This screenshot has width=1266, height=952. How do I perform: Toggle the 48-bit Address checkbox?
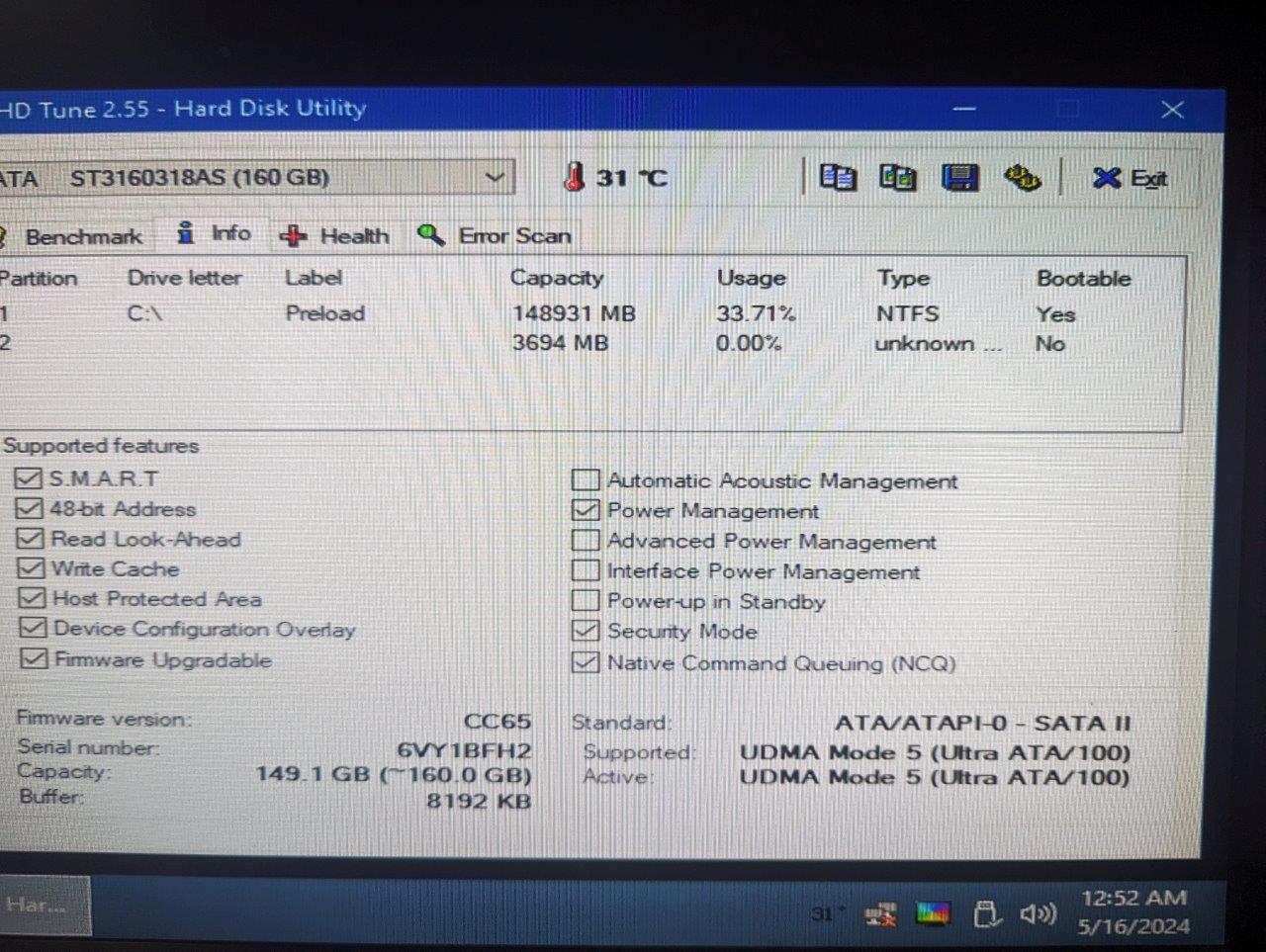tap(29, 508)
